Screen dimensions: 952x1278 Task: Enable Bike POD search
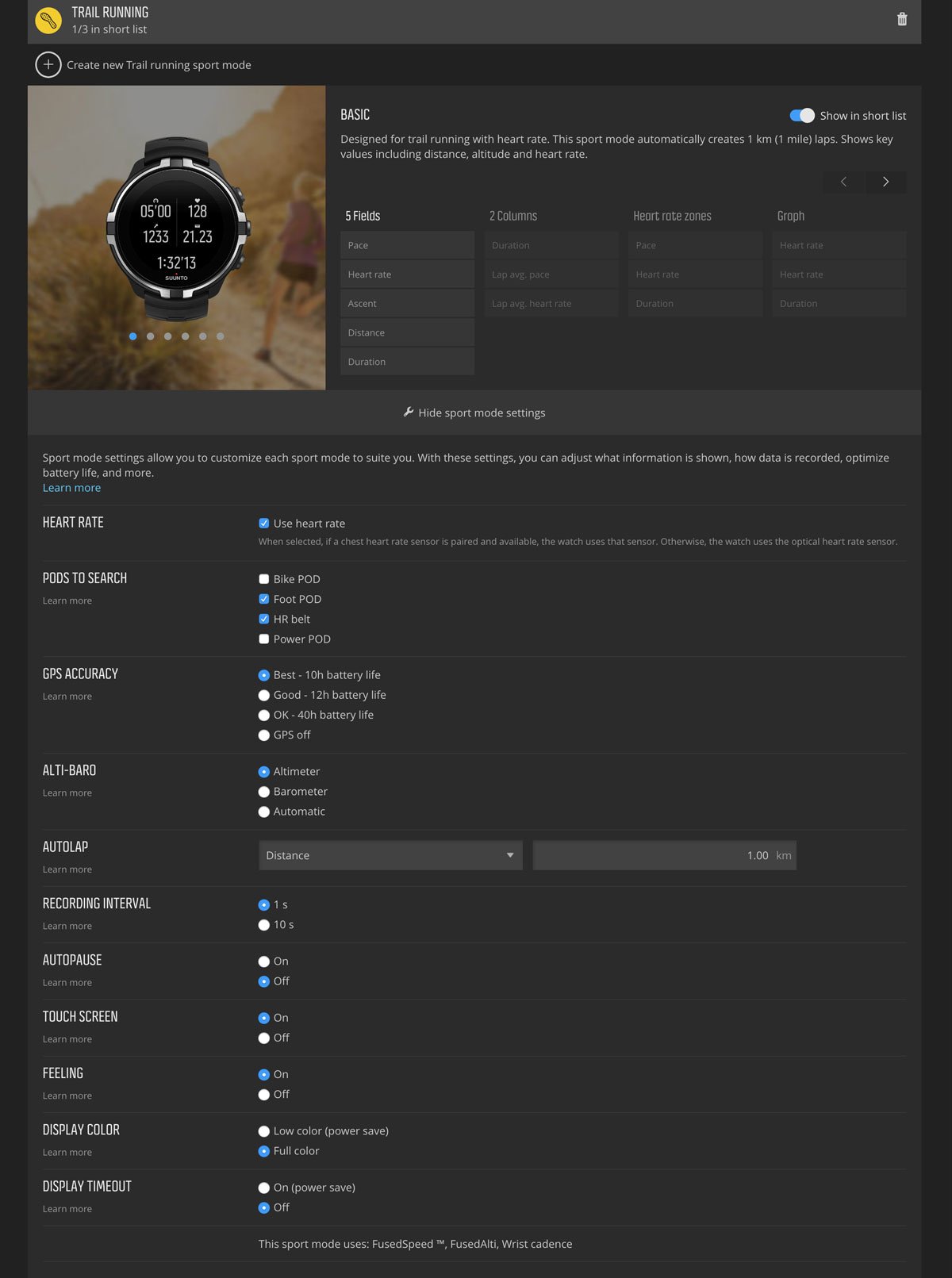[263, 579]
